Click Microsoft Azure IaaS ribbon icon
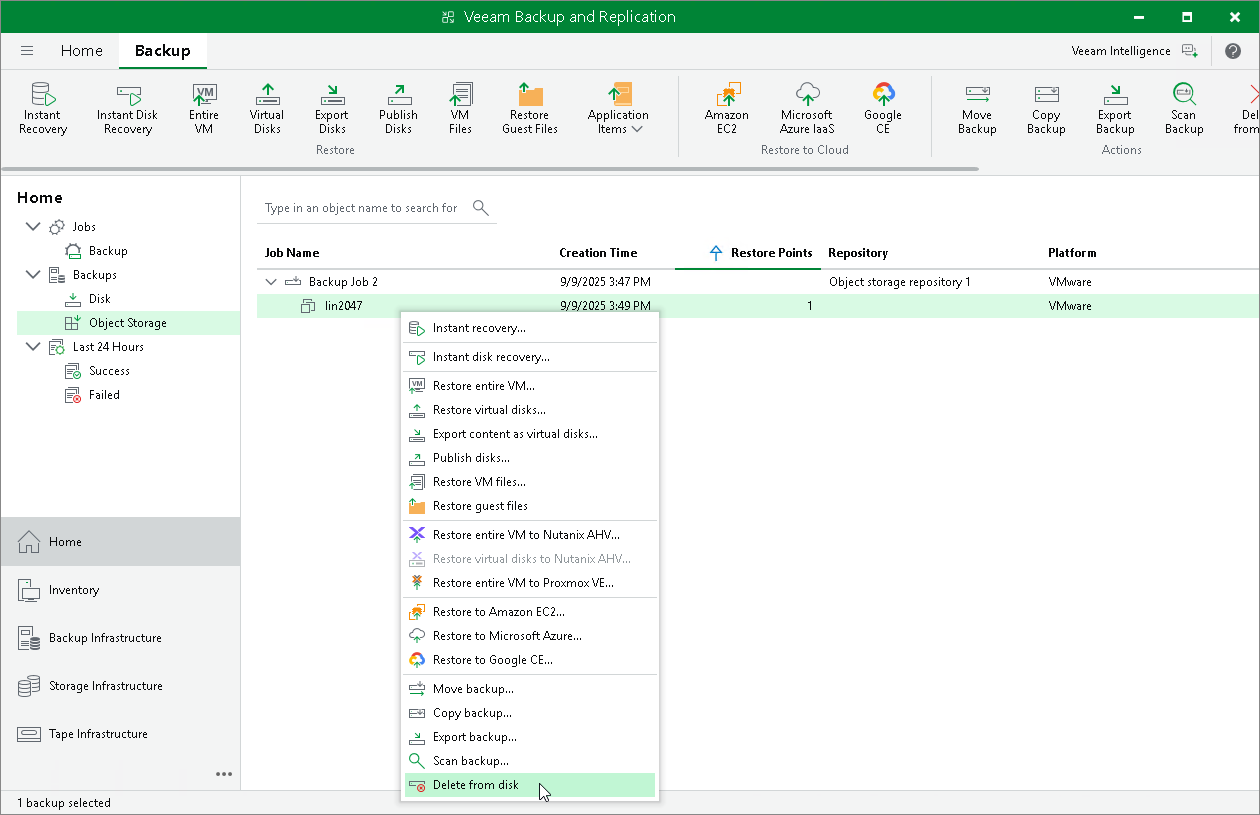Image resolution: width=1260 pixels, height=815 pixels. (x=807, y=108)
